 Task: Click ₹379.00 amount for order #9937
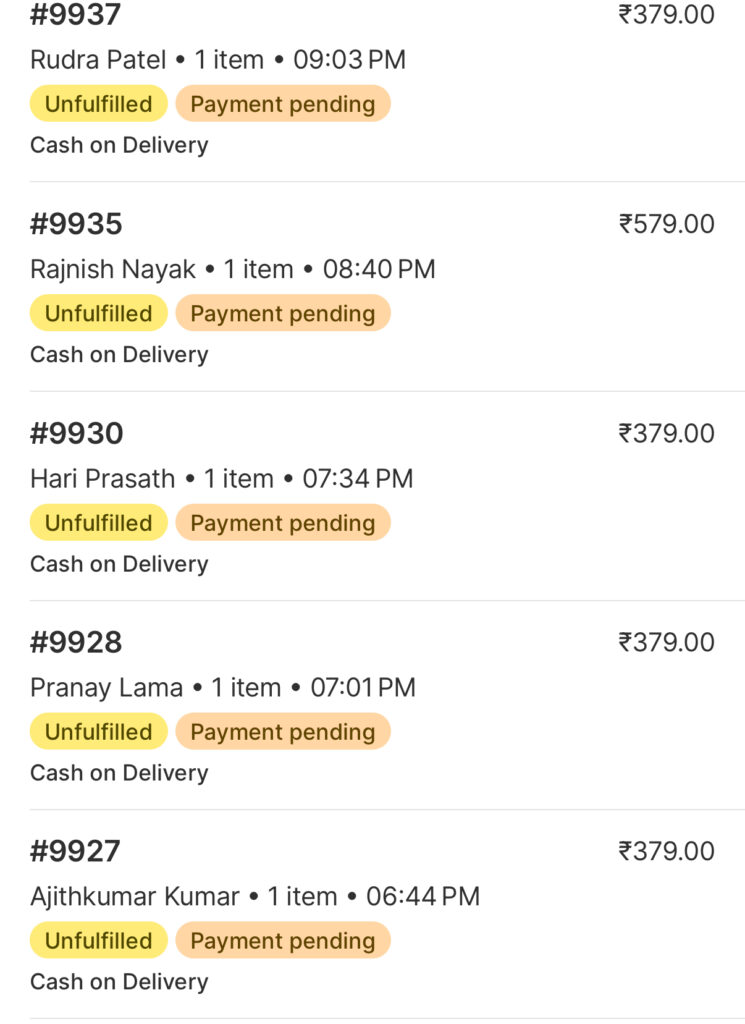point(666,15)
